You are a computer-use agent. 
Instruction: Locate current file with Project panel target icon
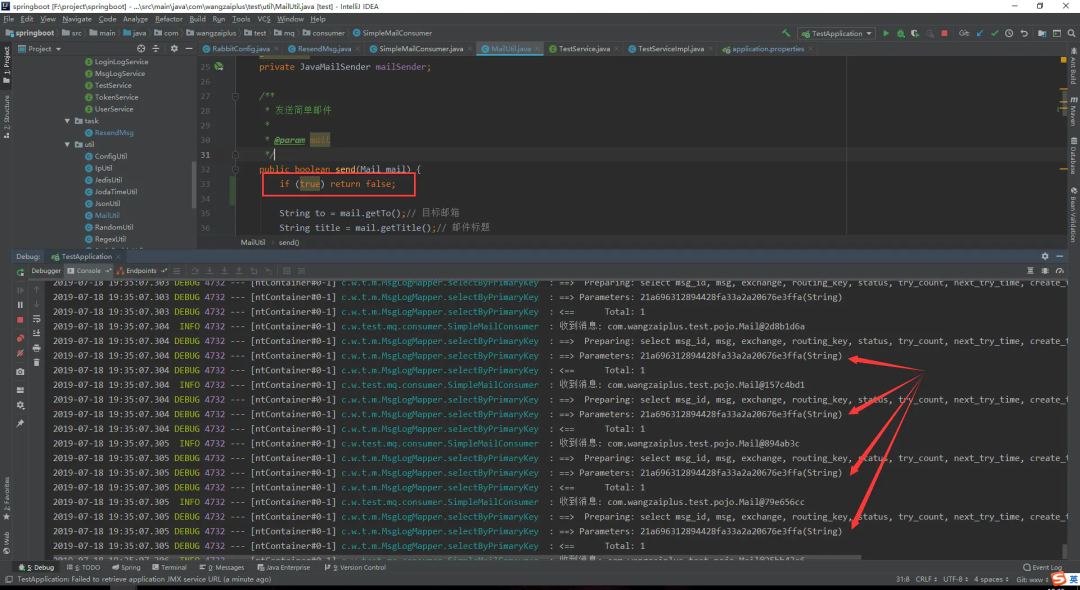(x=141, y=49)
